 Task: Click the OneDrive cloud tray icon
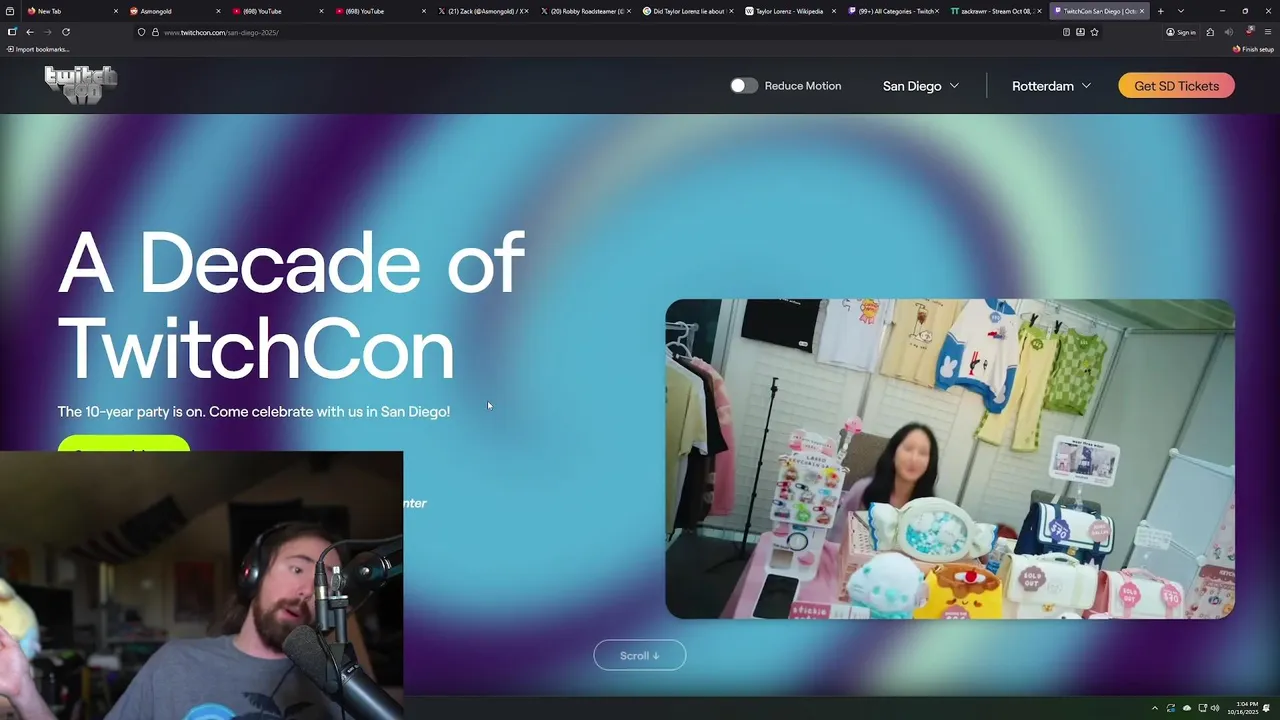click(1186, 708)
